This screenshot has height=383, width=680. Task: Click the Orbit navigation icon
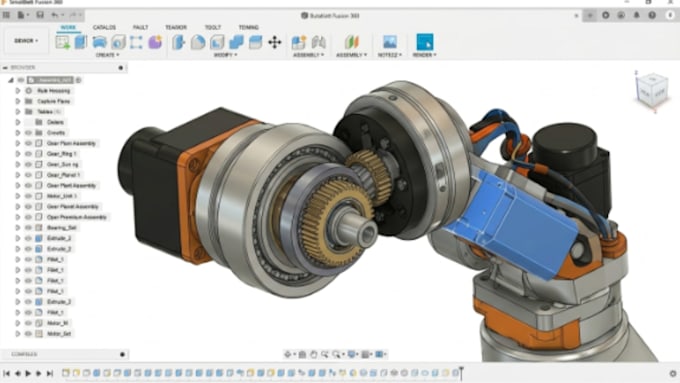click(x=288, y=354)
